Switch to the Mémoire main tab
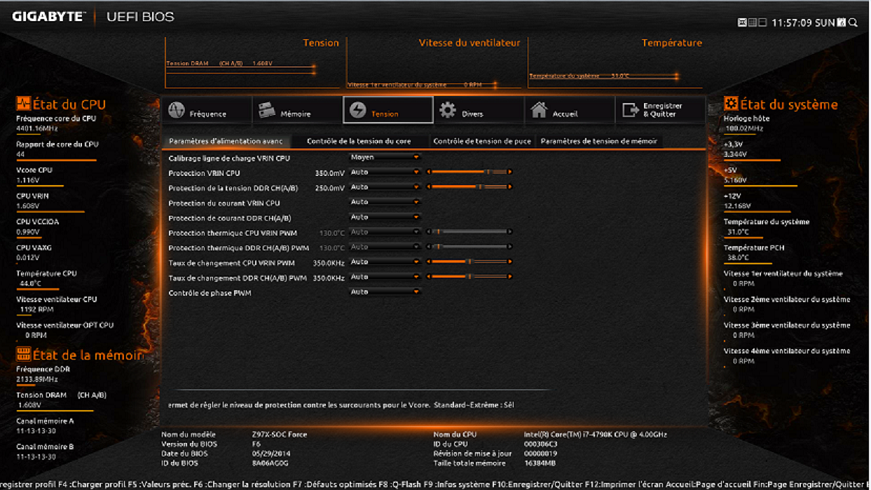Viewport: 871px width, 490px height. [297, 110]
